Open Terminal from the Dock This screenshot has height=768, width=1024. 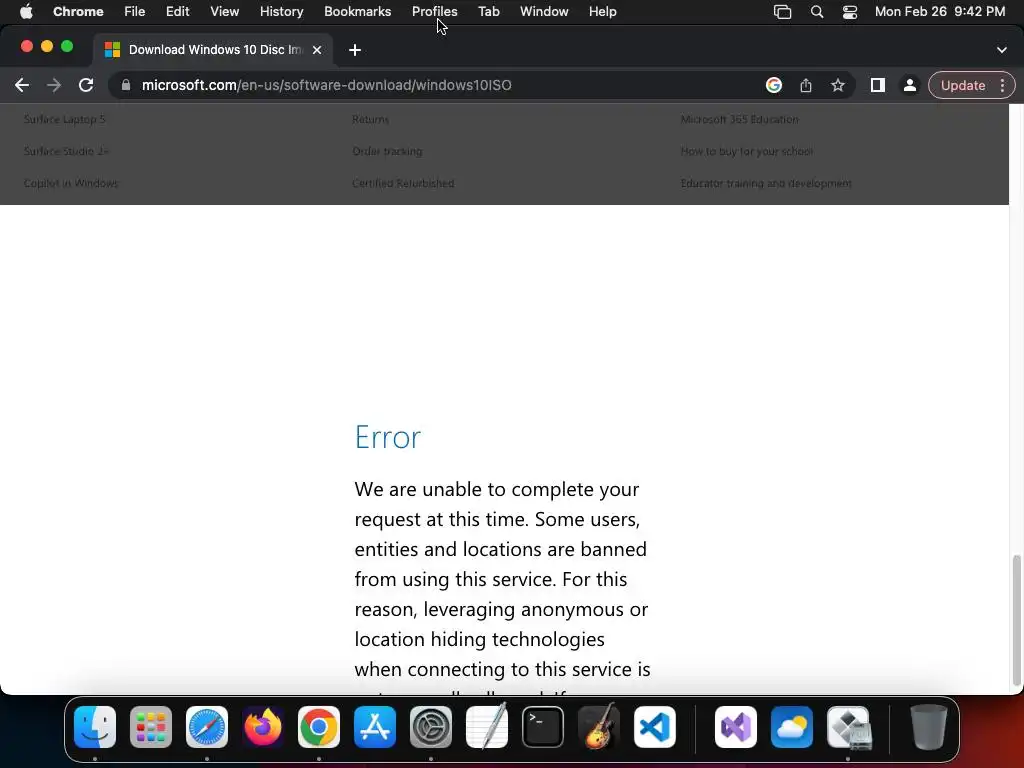(543, 727)
